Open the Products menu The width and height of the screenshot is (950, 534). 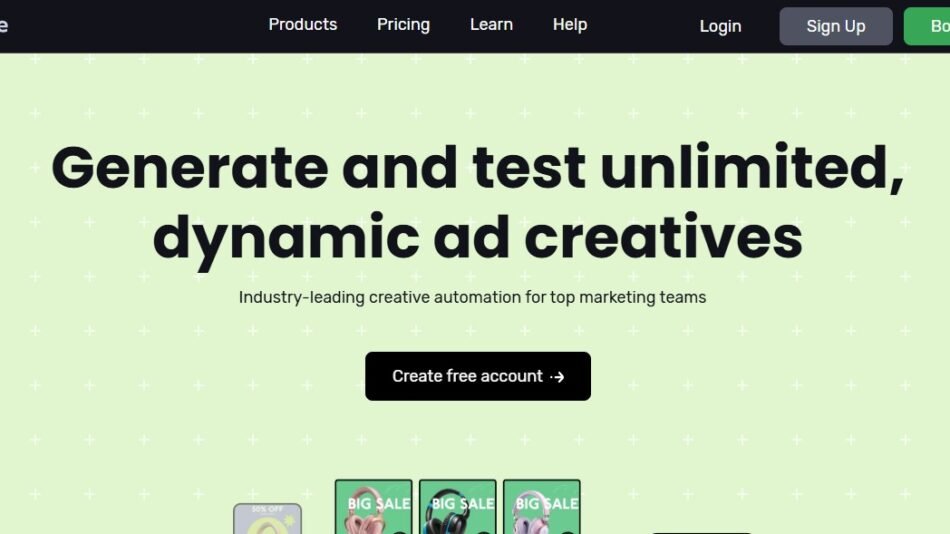click(302, 25)
